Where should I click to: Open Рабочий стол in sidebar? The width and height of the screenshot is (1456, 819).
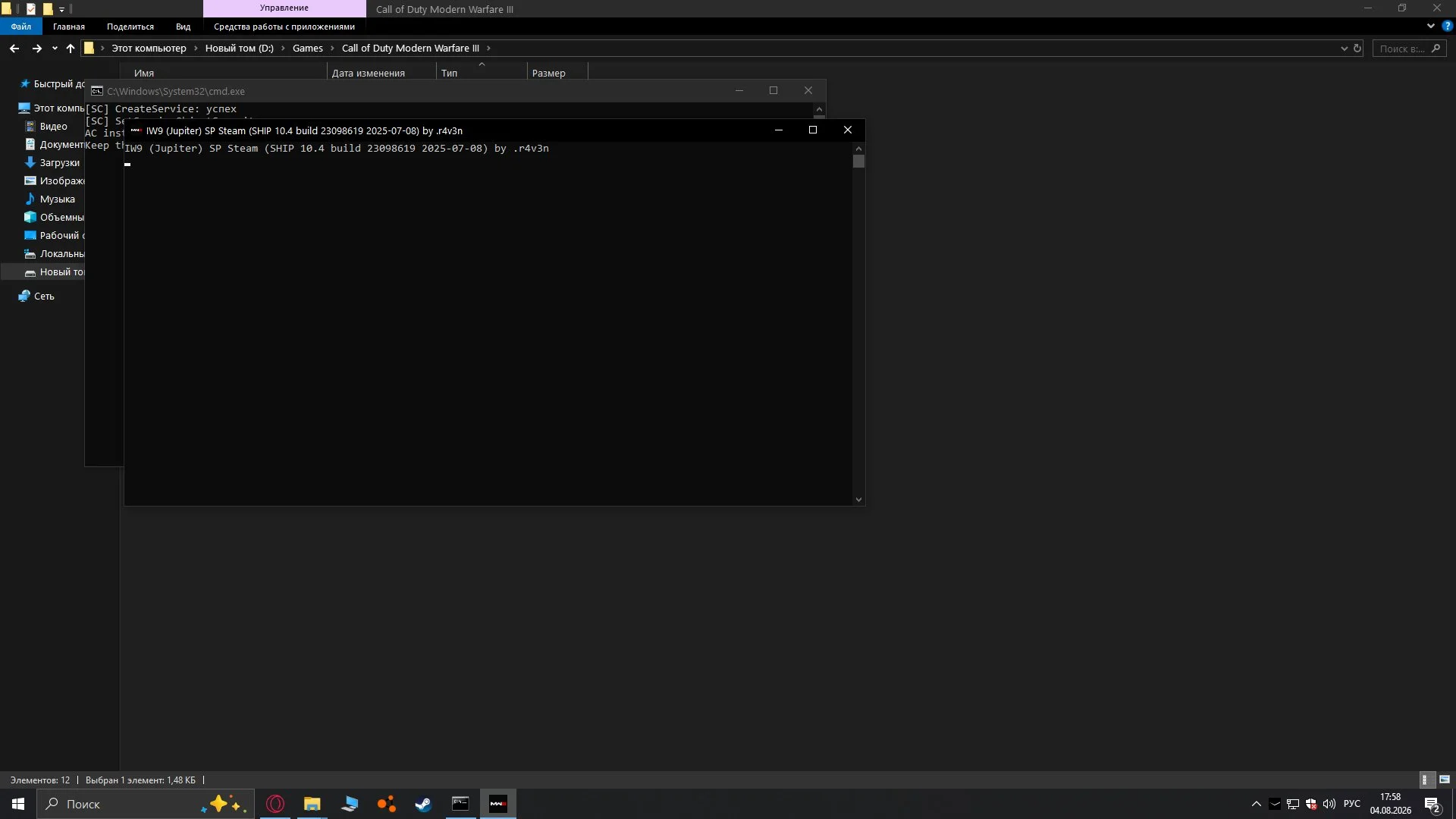[53, 235]
